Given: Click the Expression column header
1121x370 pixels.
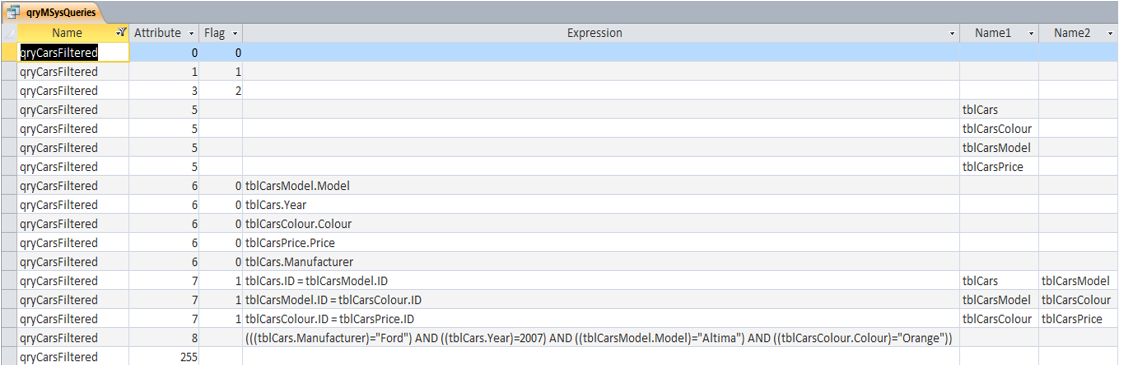Looking at the screenshot, I should pos(594,33).
